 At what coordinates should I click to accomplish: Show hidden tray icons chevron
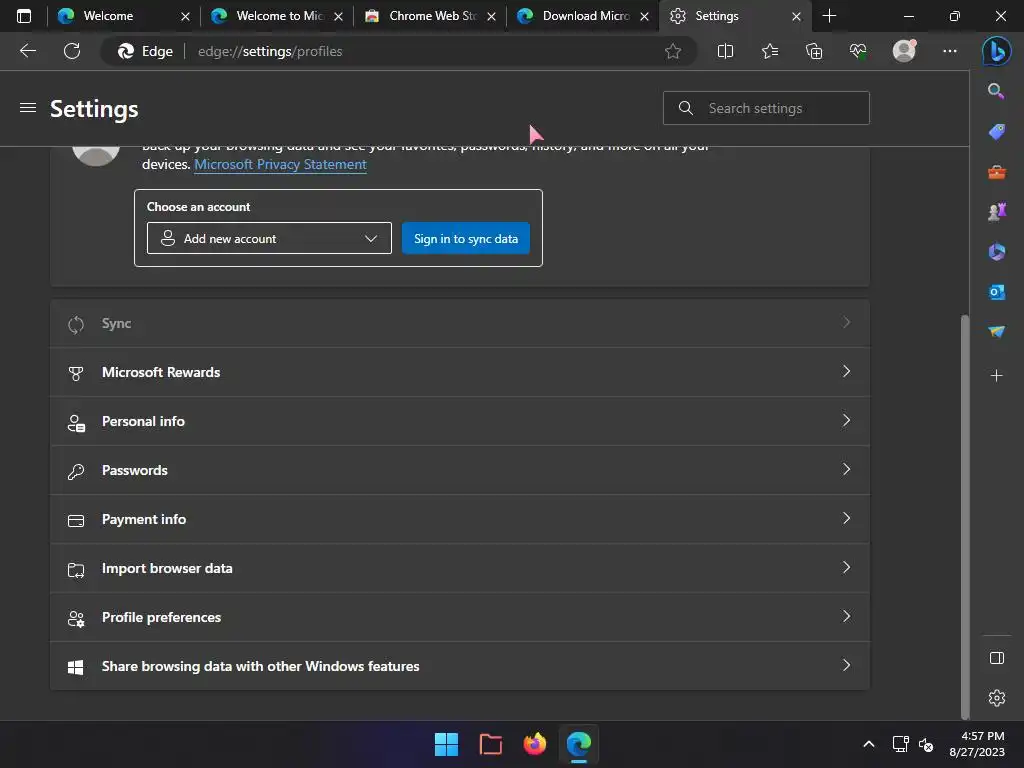tap(869, 744)
